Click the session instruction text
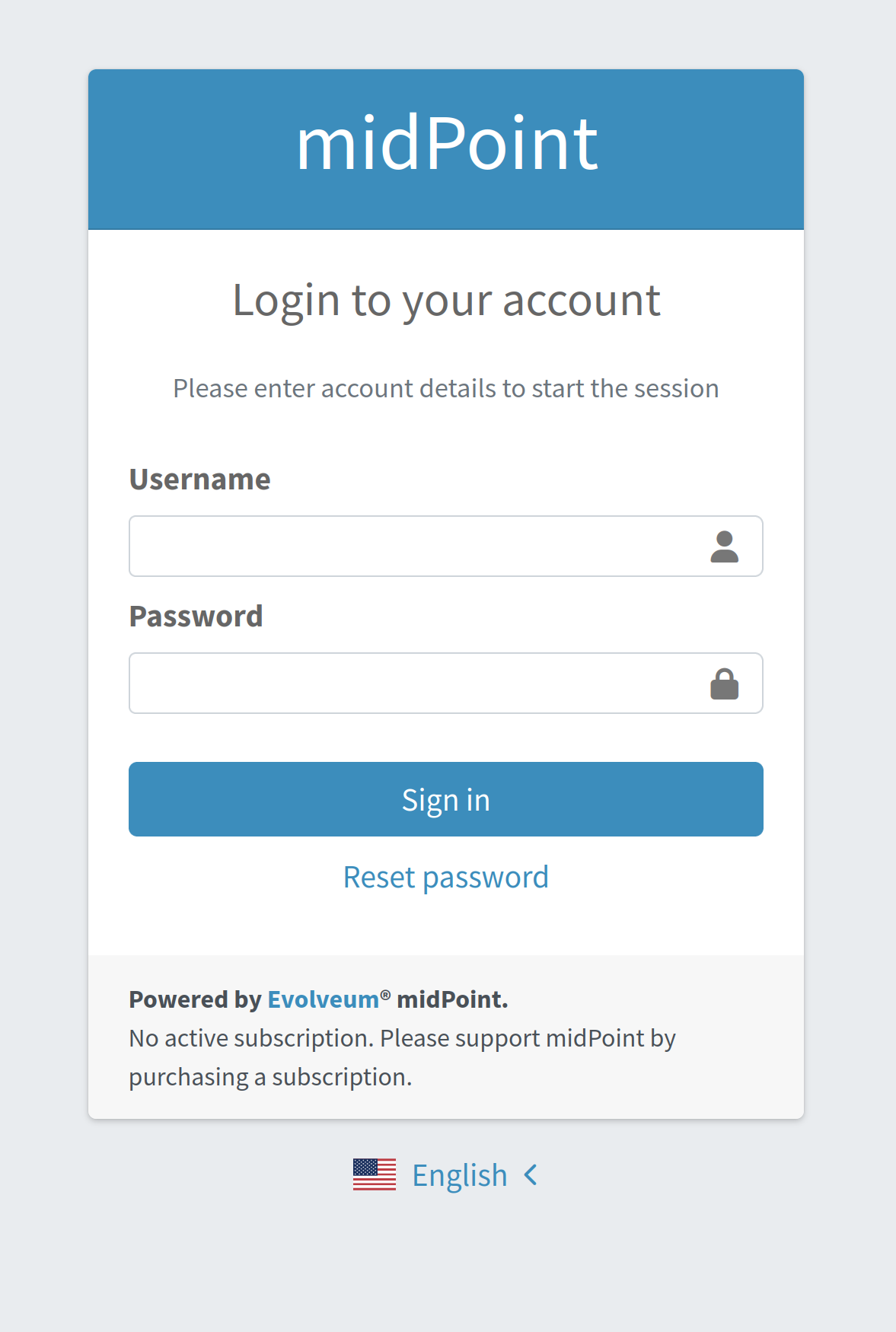Image resolution: width=896 pixels, height=1332 pixels. (x=446, y=388)
